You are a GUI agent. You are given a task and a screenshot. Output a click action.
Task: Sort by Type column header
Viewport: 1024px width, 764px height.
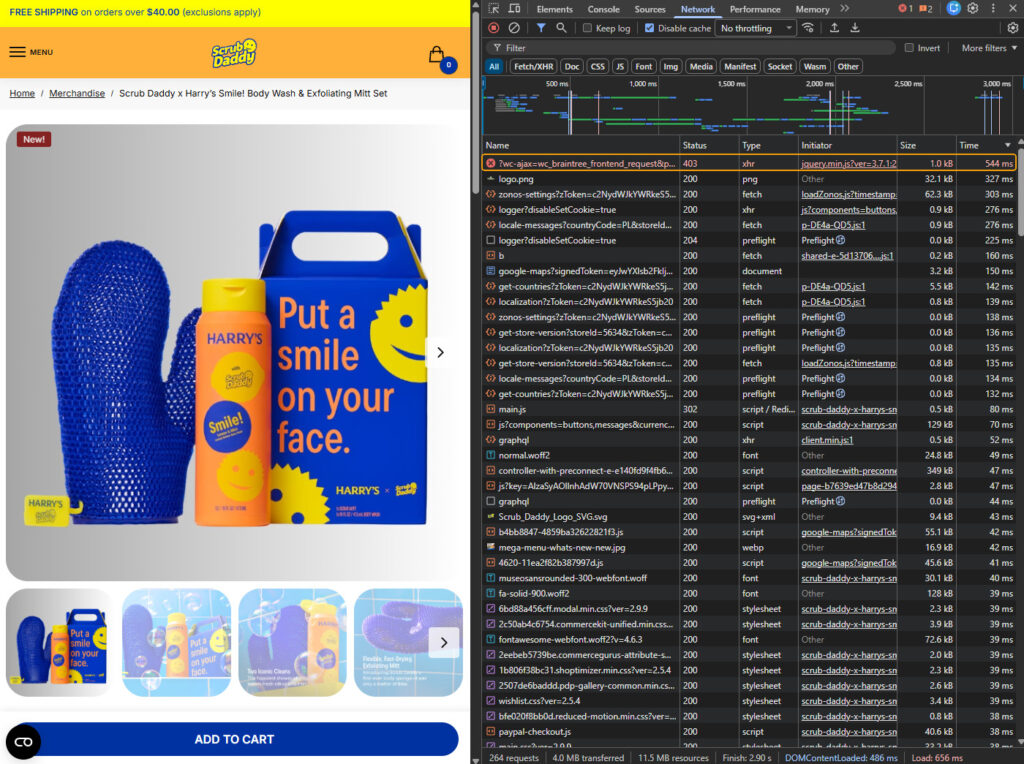pos(768,145)
